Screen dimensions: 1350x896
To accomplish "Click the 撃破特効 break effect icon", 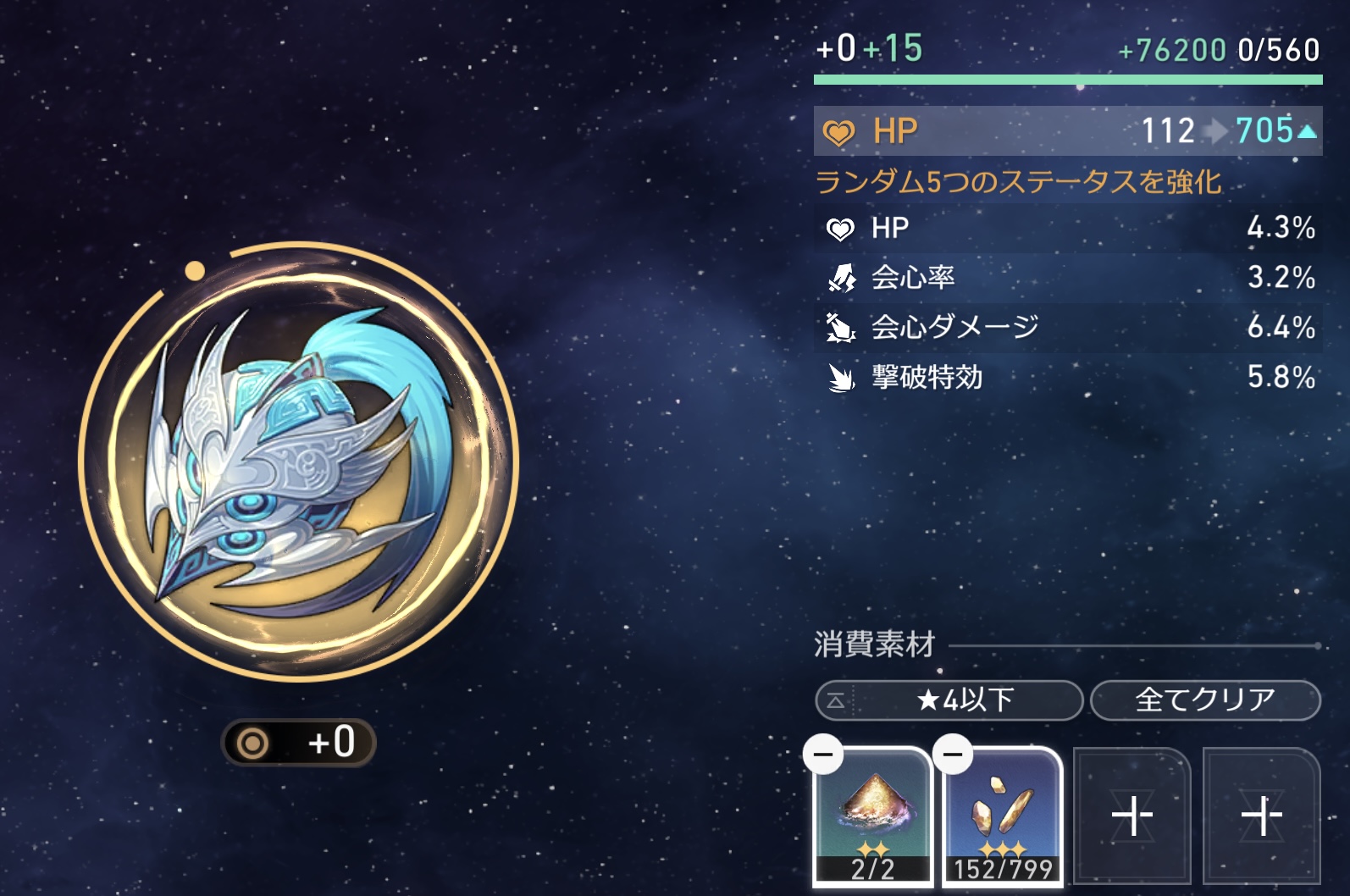I will 841,378.
